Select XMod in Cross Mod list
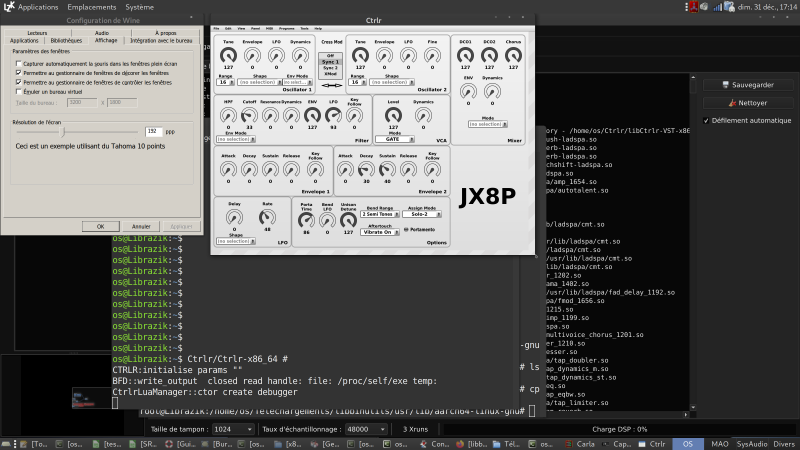Viewport: 800px width, 450px height. (x=331, y=74)
